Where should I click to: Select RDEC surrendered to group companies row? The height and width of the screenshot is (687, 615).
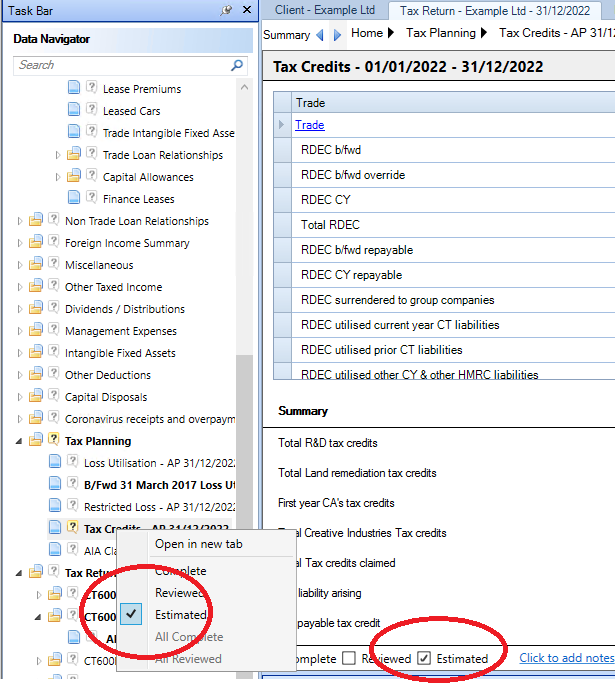[x=444, y=300]
